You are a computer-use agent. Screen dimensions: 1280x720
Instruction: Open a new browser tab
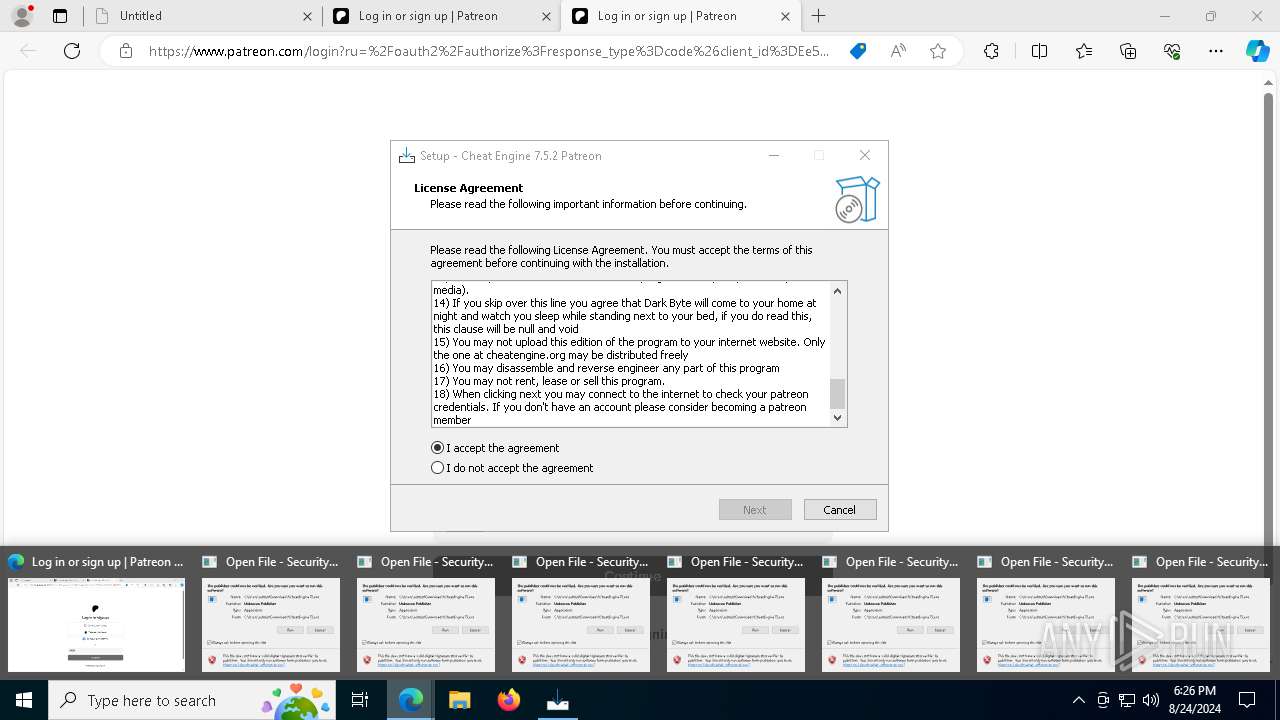click(x=819, y=16)
